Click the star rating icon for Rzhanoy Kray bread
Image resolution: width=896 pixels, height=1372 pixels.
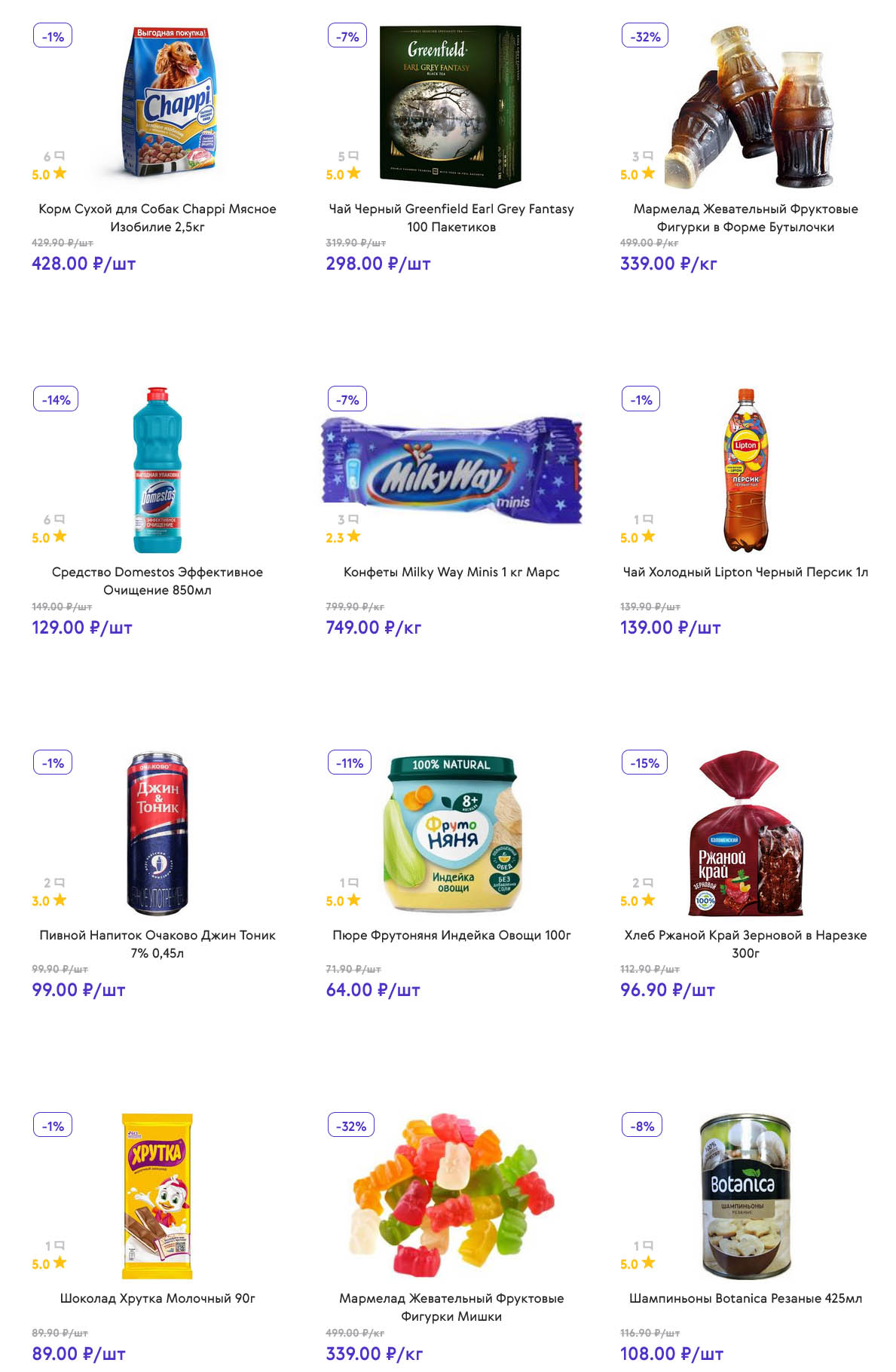pos(648,900)
